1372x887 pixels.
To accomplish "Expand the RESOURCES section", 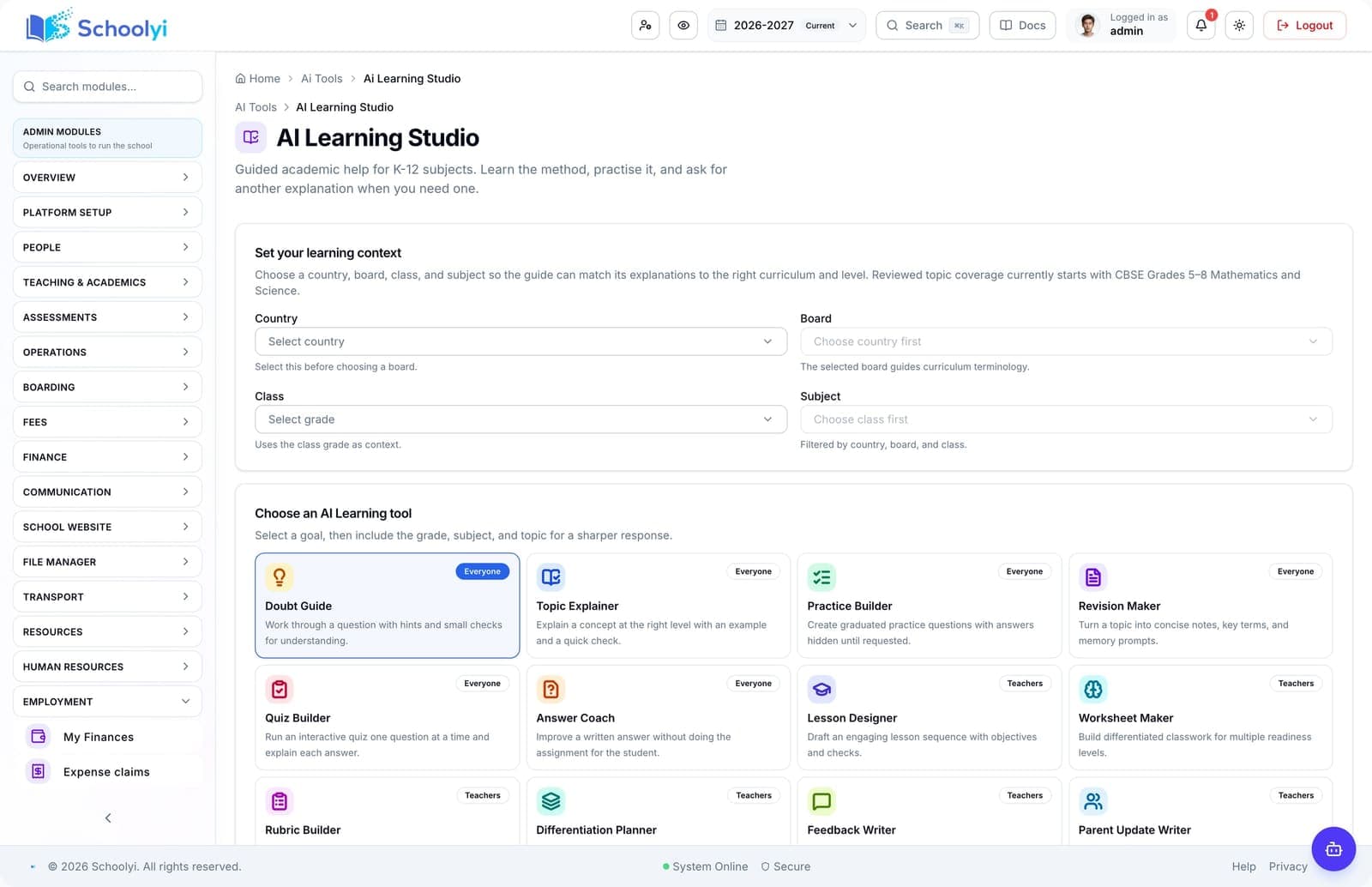I will (x=107, y=631).
